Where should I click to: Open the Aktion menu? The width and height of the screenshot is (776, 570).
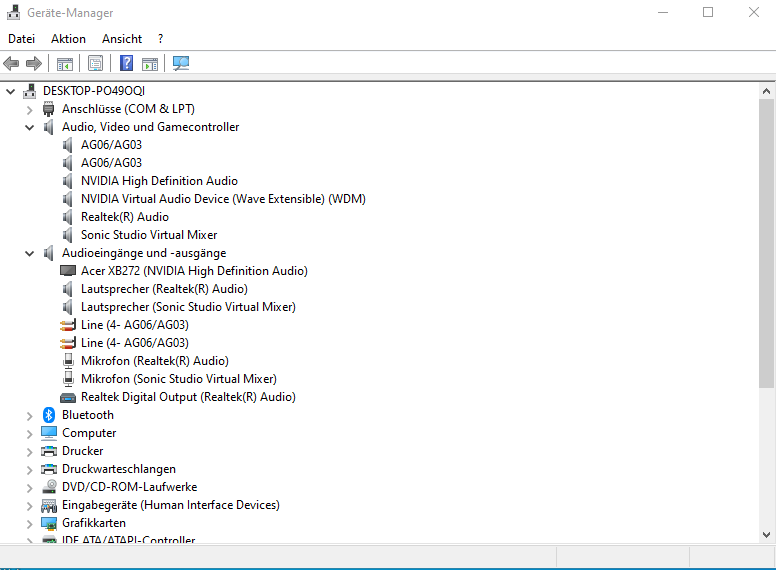coord(68,39)
